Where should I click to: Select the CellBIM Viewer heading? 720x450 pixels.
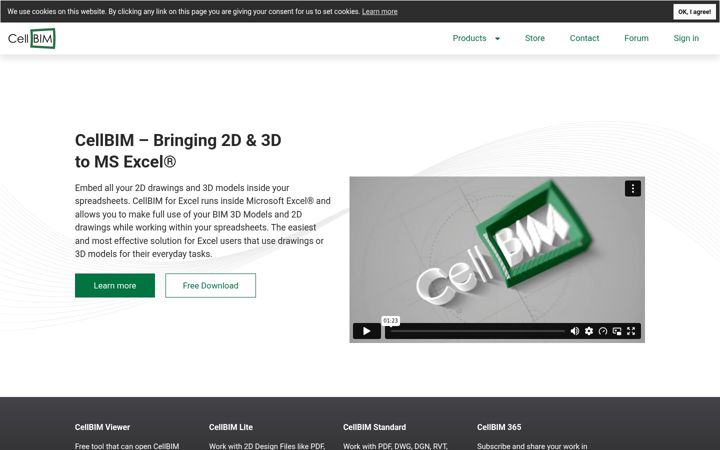pos(102,427)
